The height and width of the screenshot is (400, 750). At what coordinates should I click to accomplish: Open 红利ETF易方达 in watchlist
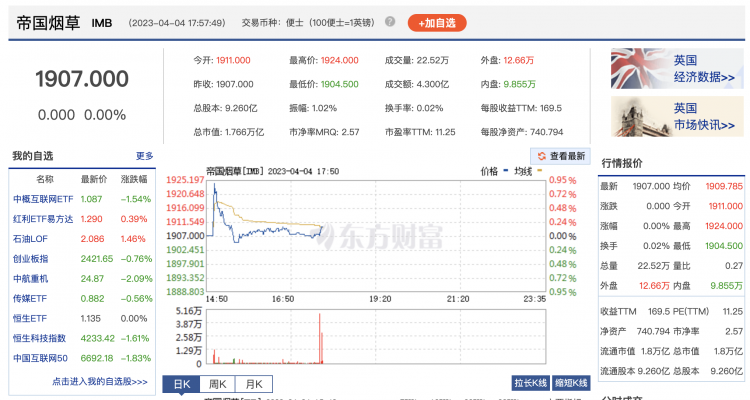(x=43, y=219)
